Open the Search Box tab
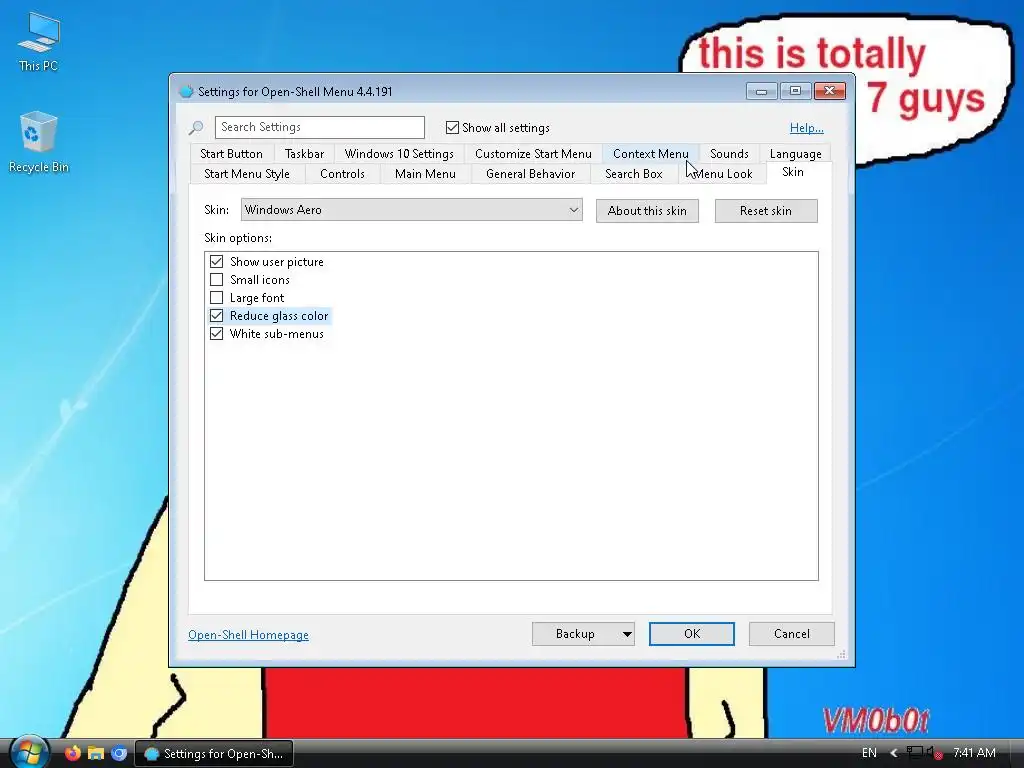Image resolution: width=1024 pixels, height=768 pixels. pos(633,174)
